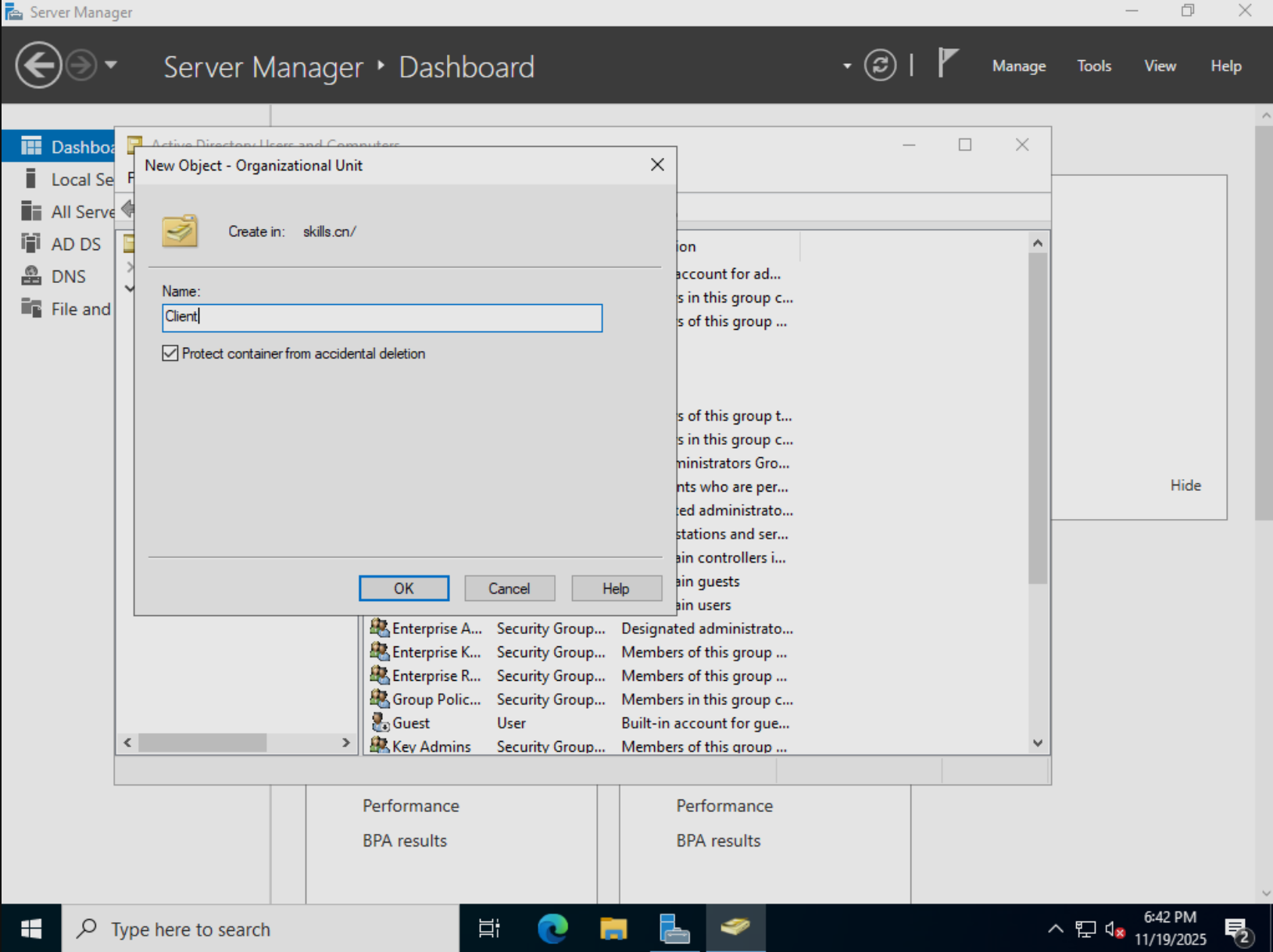The image size is (1273, 952).
Task: Click 'Built-in account for gue...' description
Action: pos(705,723)
